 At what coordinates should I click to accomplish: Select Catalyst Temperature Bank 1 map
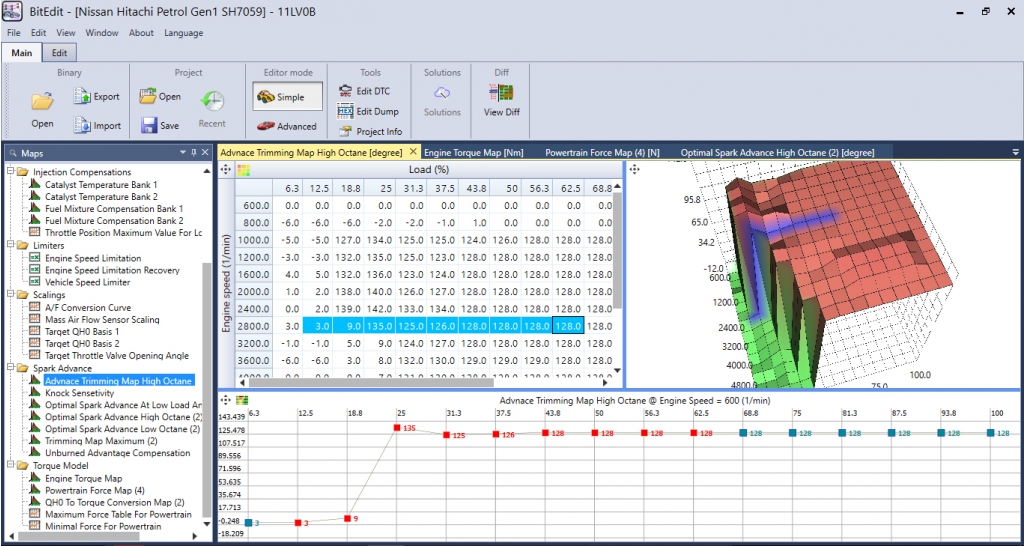(101, 185)
